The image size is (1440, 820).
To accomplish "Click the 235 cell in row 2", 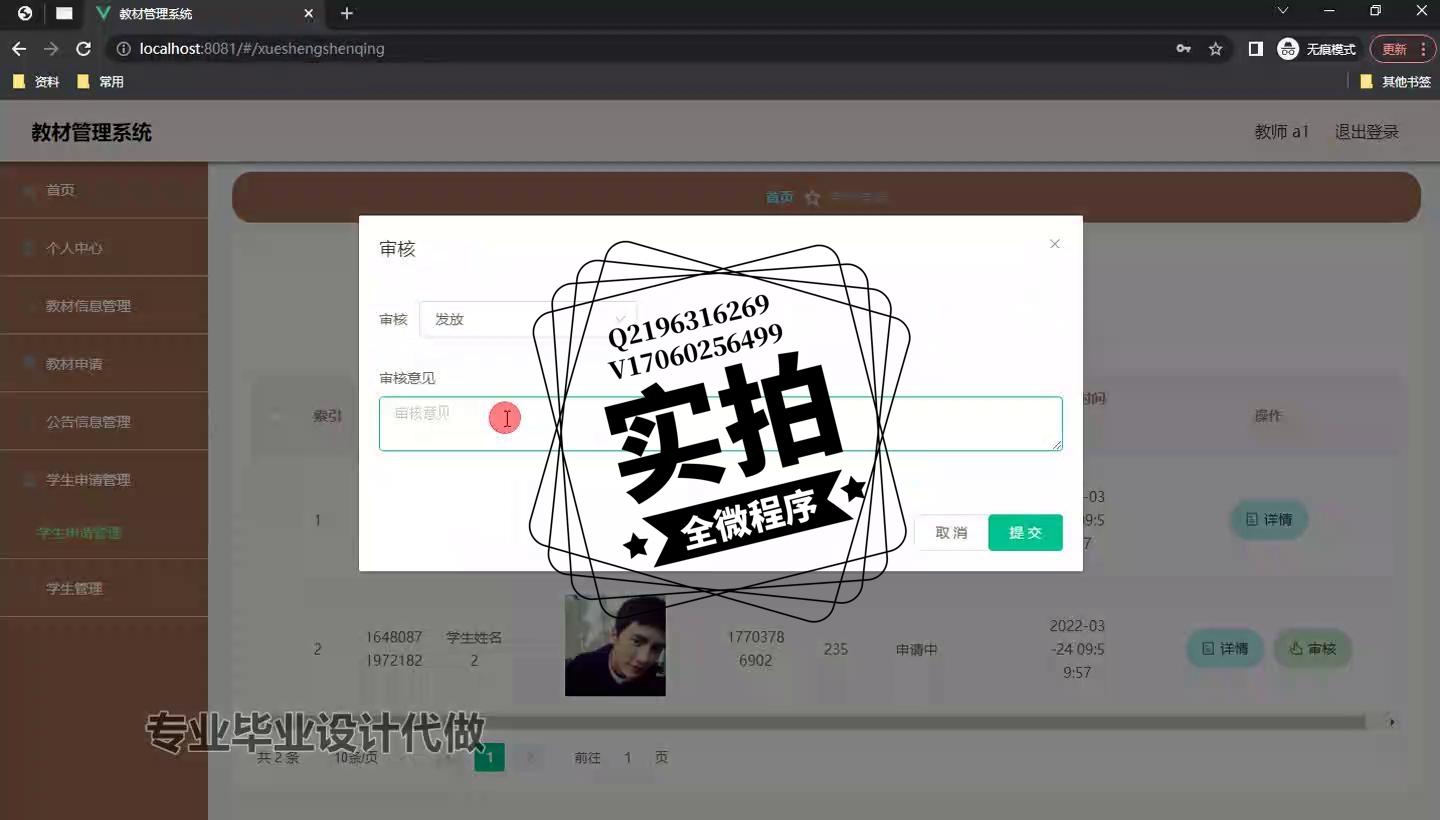I will pos(836,649).
